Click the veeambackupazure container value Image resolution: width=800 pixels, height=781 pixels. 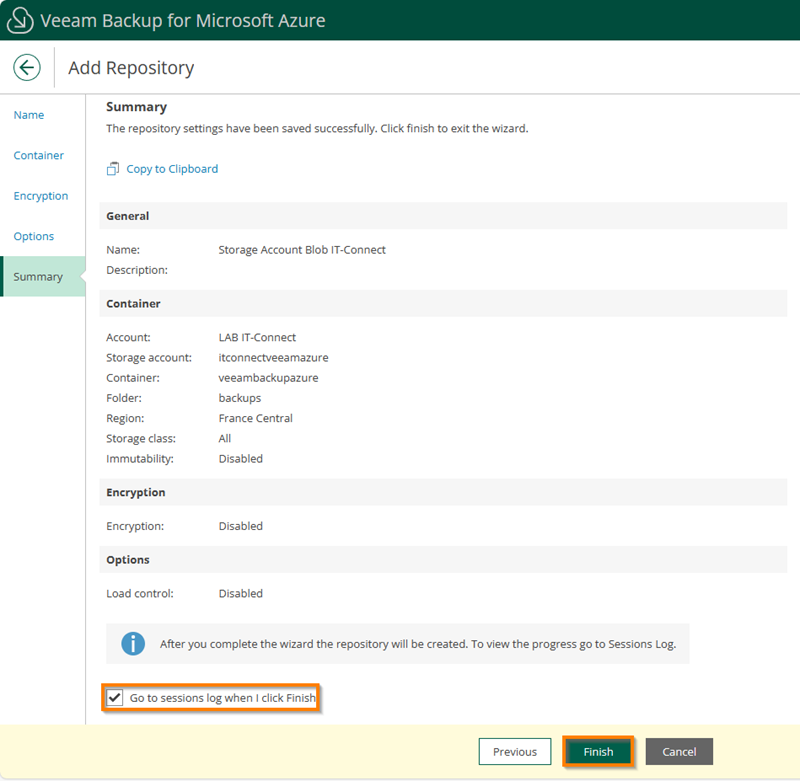click(268, 378)
